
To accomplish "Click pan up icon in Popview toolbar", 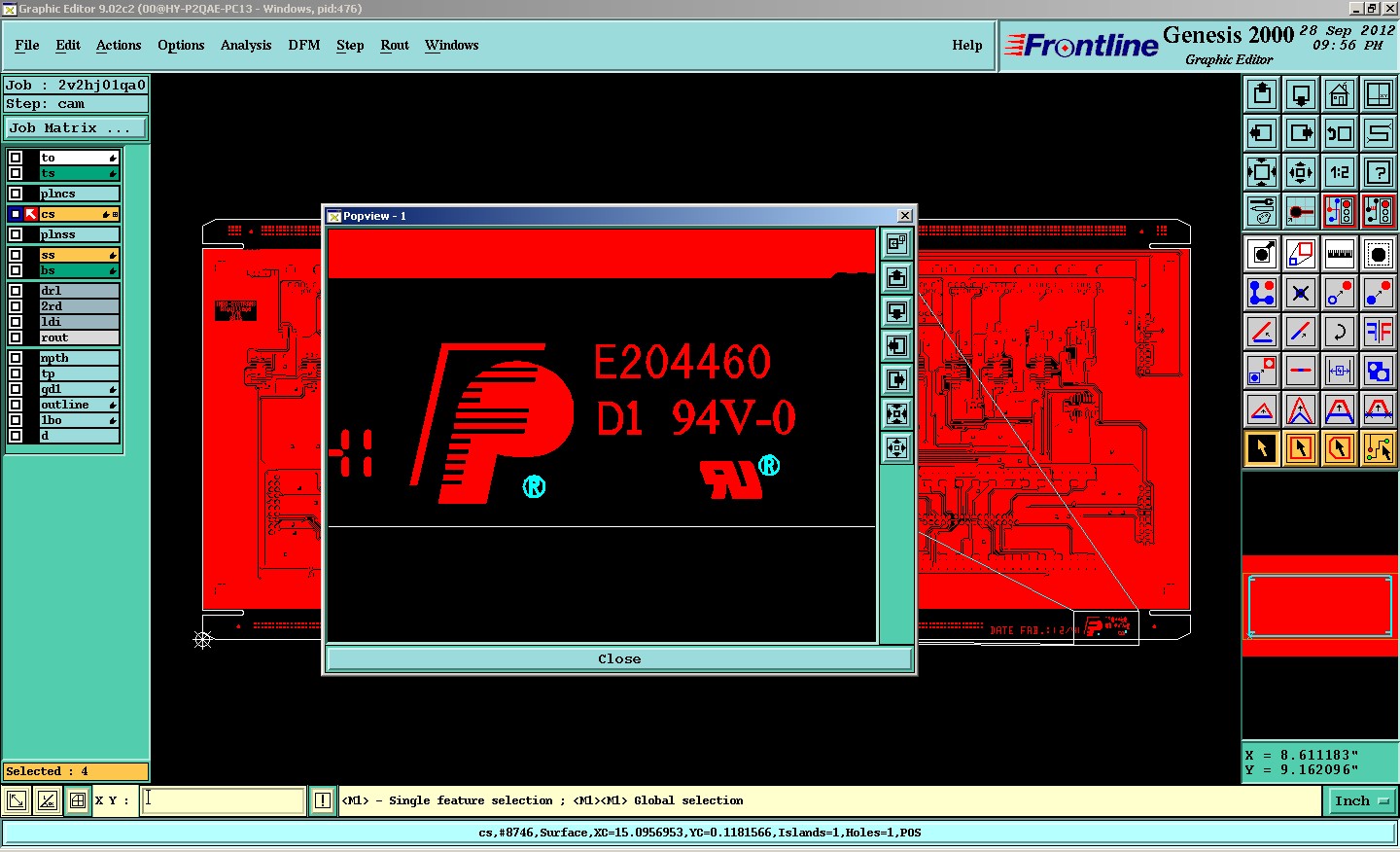I will tap(896, 278).
